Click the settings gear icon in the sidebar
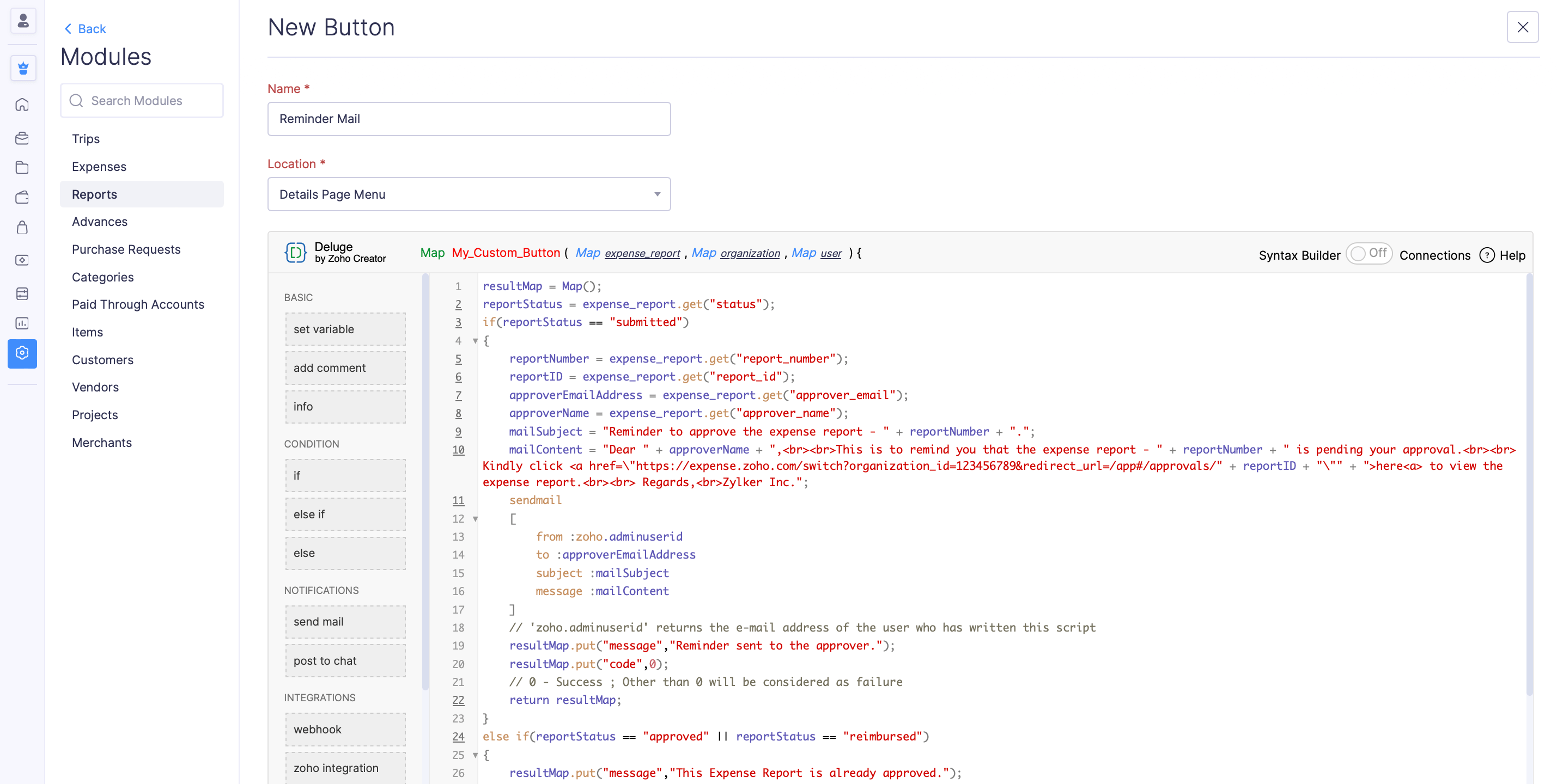Image resolution: width=1557 pixels, height=784 pixels. coord(22,353)
